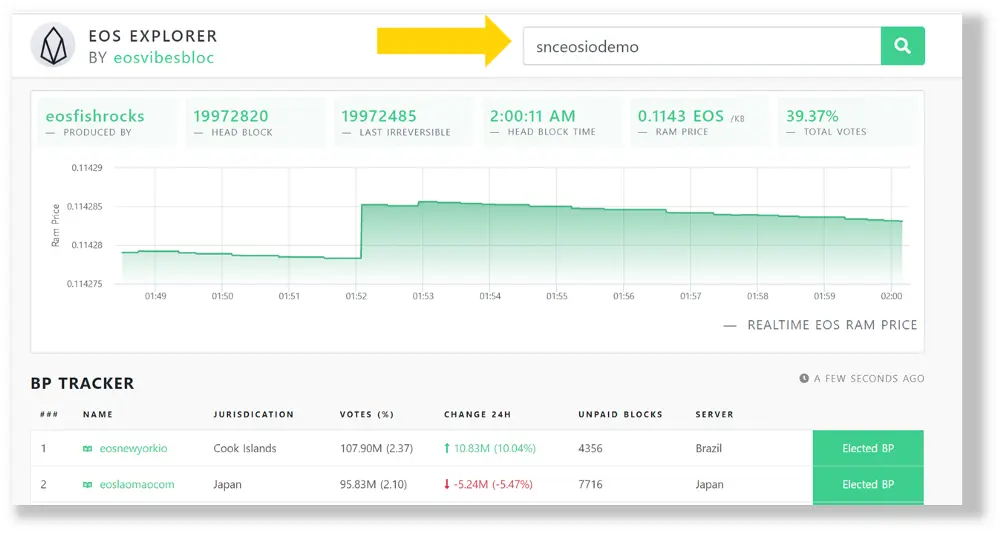This screenshot has height=533, width=1000.
Task: Click RAM price 0.1143 EOS
Action: [680, 116]
